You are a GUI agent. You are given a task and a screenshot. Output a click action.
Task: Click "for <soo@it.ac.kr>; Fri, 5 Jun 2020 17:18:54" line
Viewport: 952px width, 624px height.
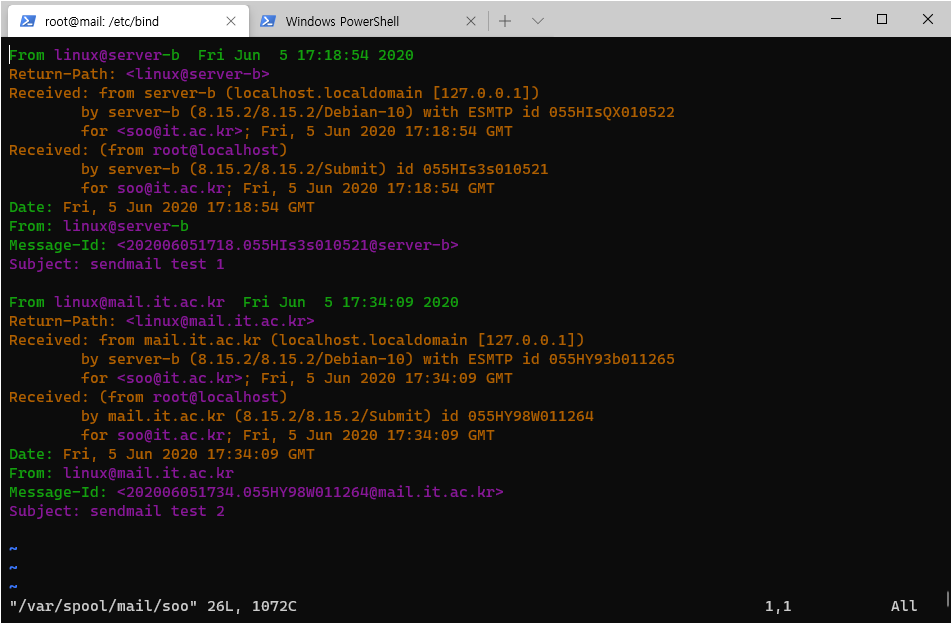tap(296, 132)
